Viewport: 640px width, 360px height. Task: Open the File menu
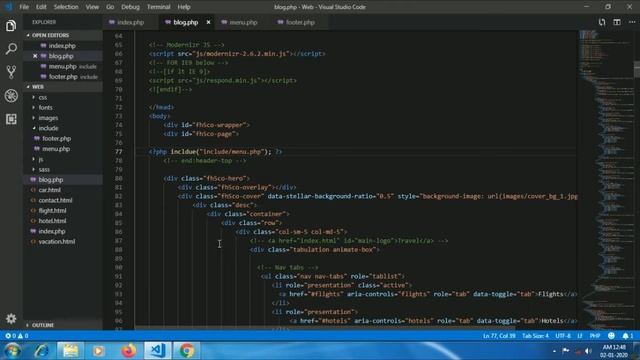pos(24,7)
